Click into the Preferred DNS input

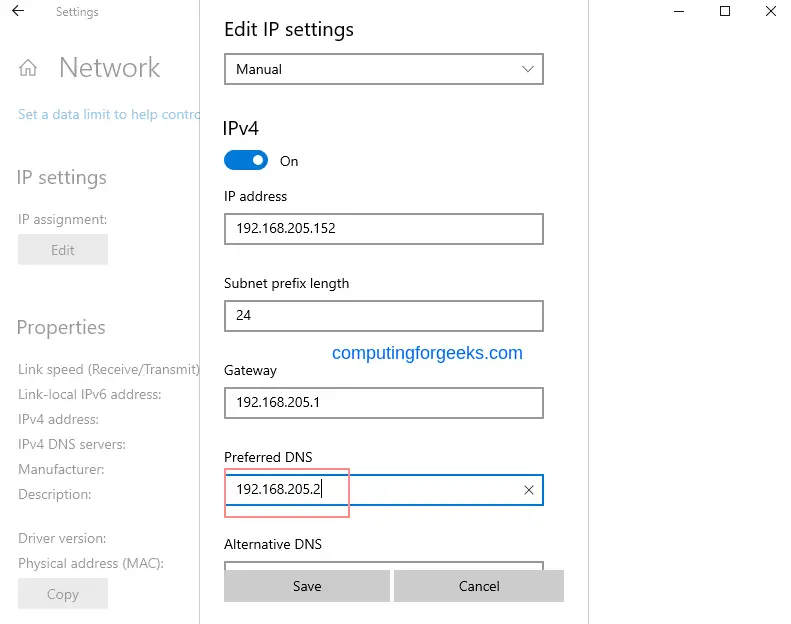[x=384, y=490]
